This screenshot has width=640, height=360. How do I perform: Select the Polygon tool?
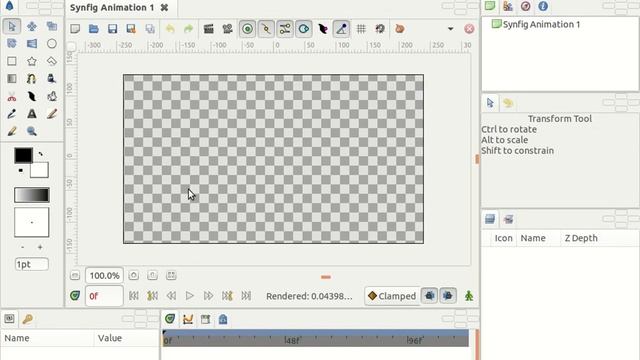point(51,61)
